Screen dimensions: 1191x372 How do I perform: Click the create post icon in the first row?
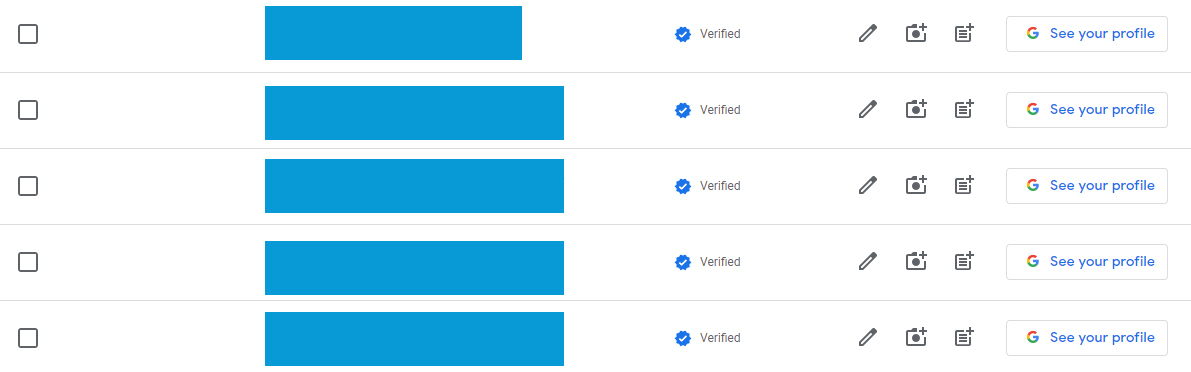964,33
